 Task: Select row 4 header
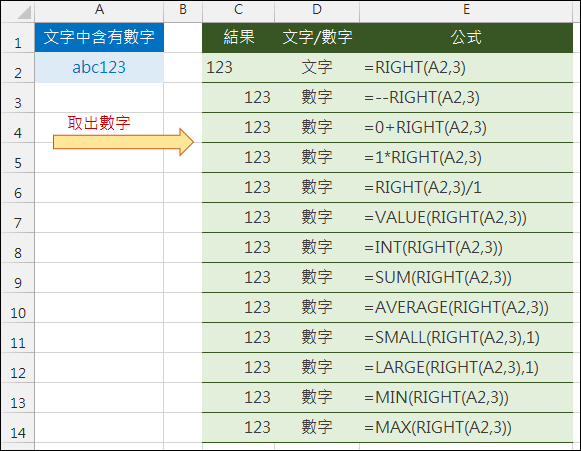point(17,128)
